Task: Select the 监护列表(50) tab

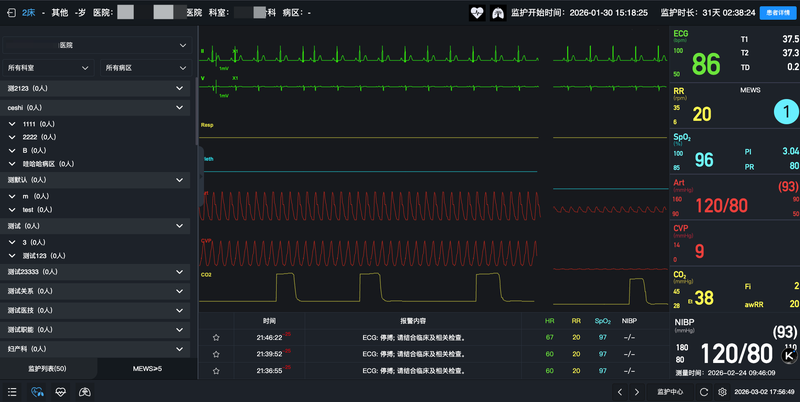Action: coord(47,369)
